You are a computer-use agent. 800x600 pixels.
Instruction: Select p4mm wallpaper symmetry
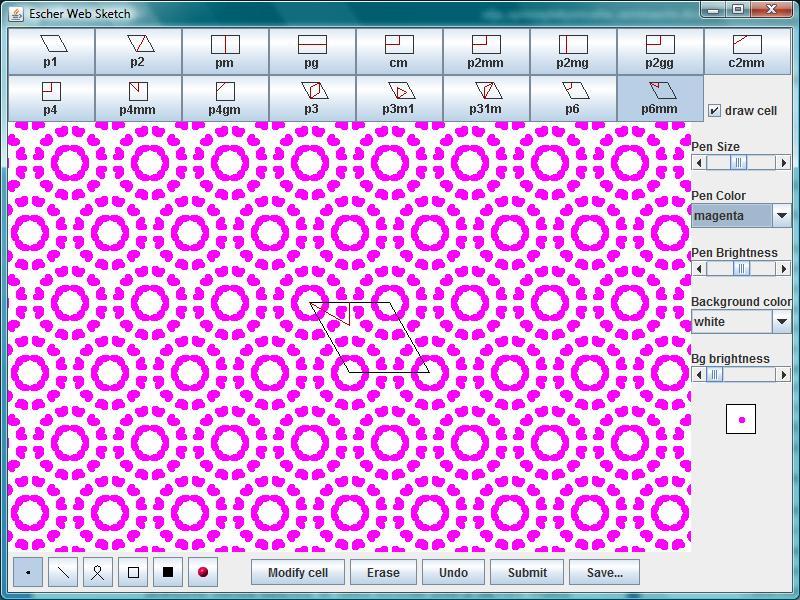138,98
